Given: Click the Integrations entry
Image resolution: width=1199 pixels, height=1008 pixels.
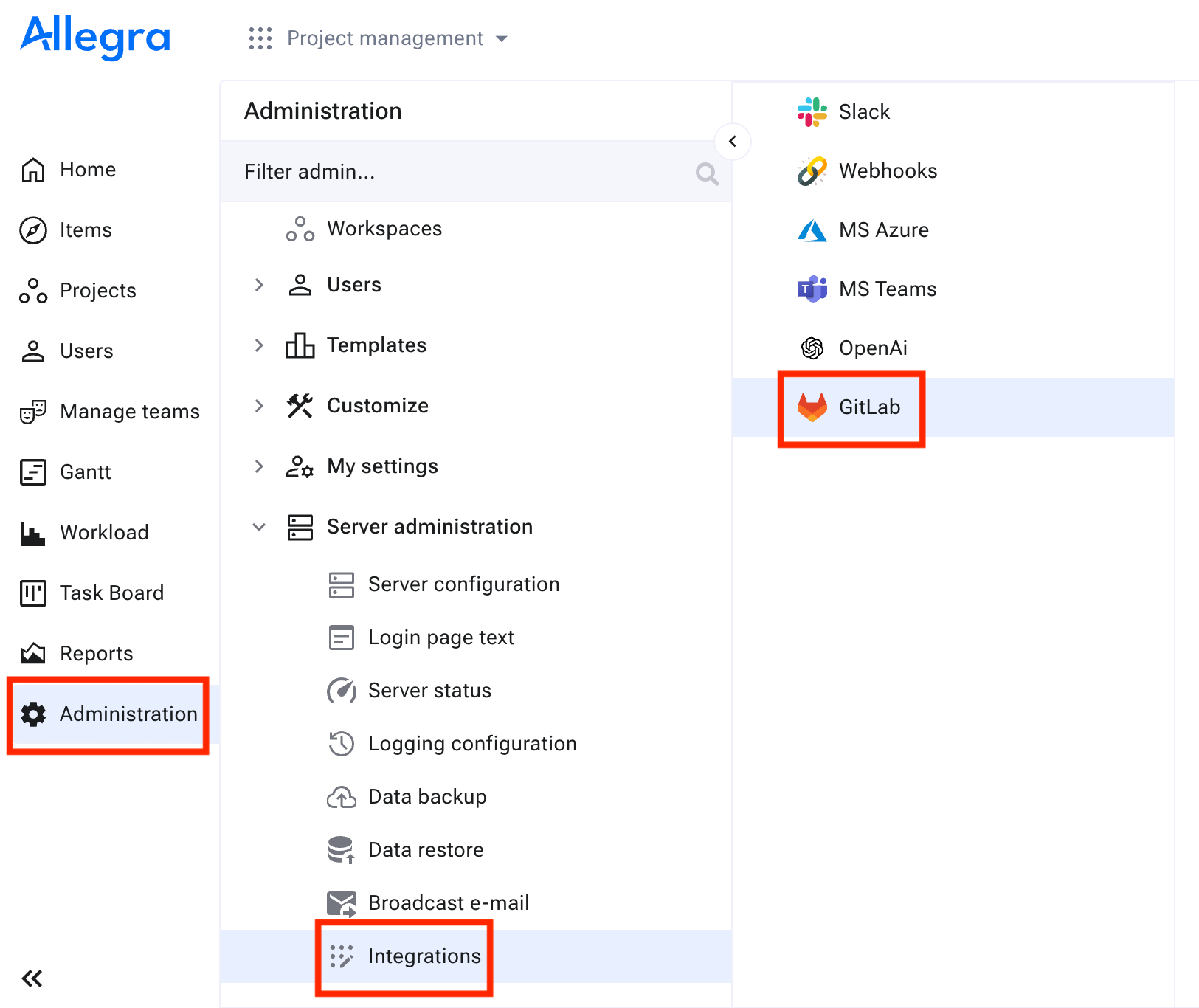Looking at the screenshot, I should (x=424, y=956).
